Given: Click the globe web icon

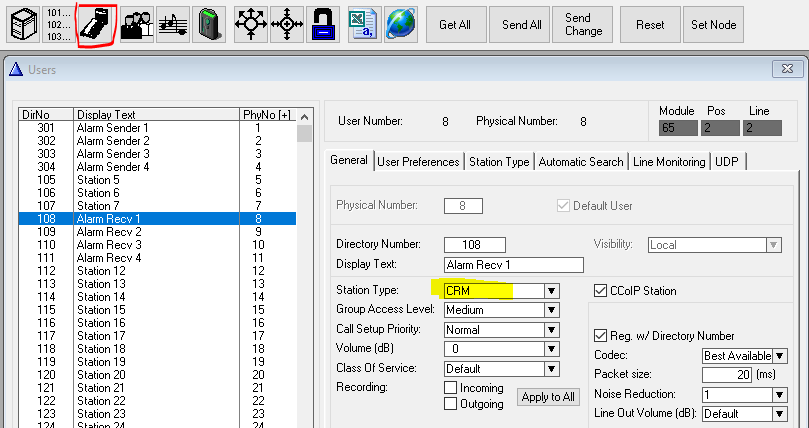Looking at the screenshot, I should (401, 24).
